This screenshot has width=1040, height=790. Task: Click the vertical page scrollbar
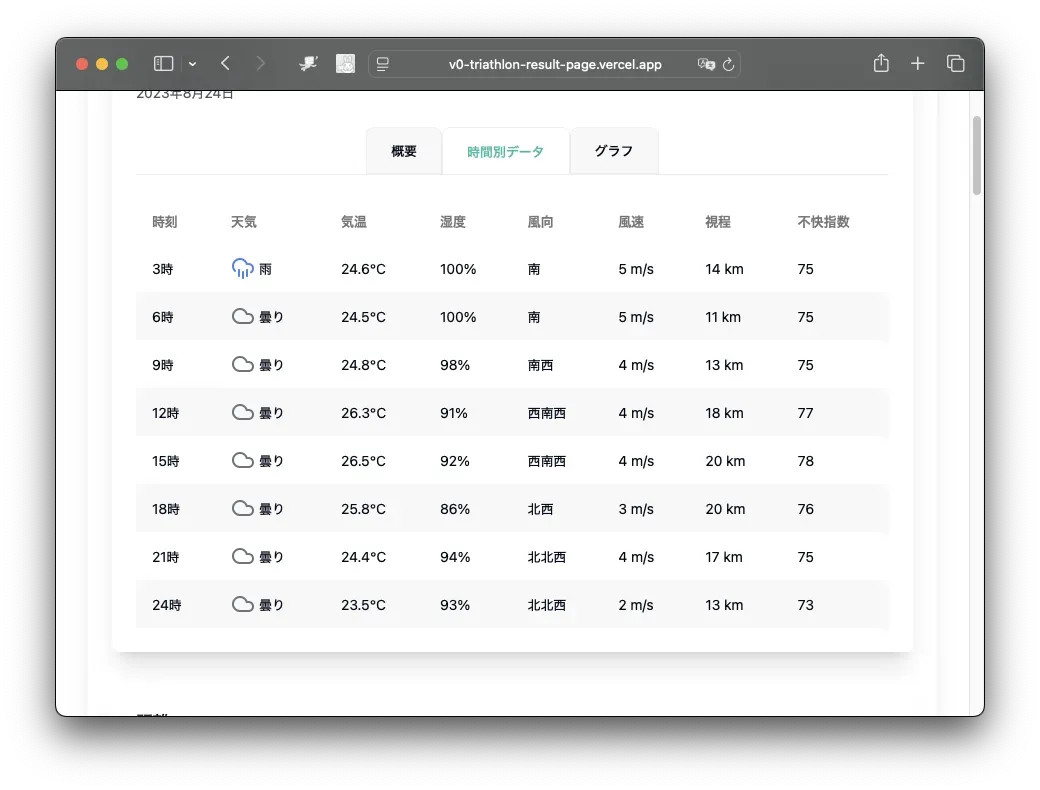point(977,156)
